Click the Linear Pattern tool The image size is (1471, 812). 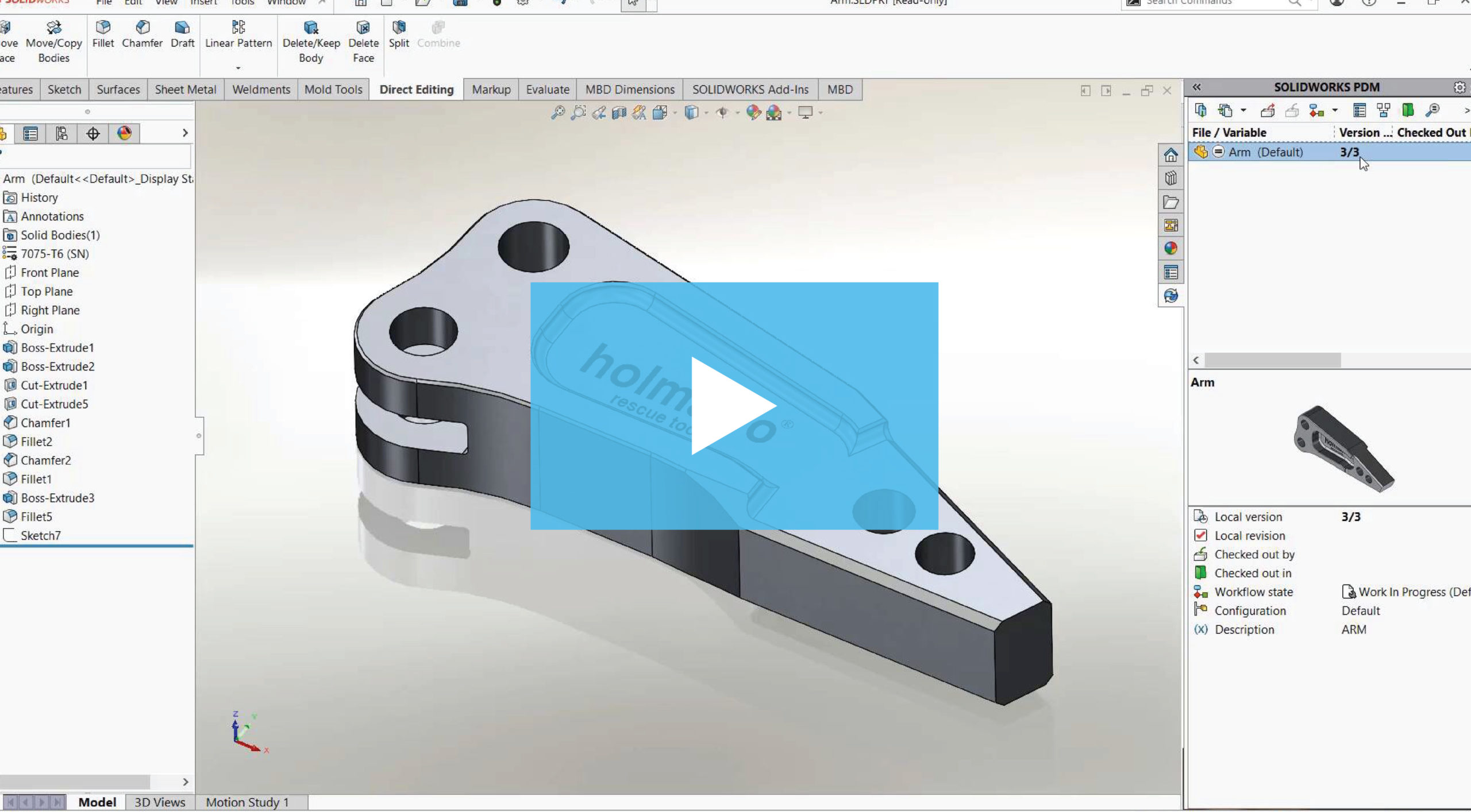tap(238, 34)
